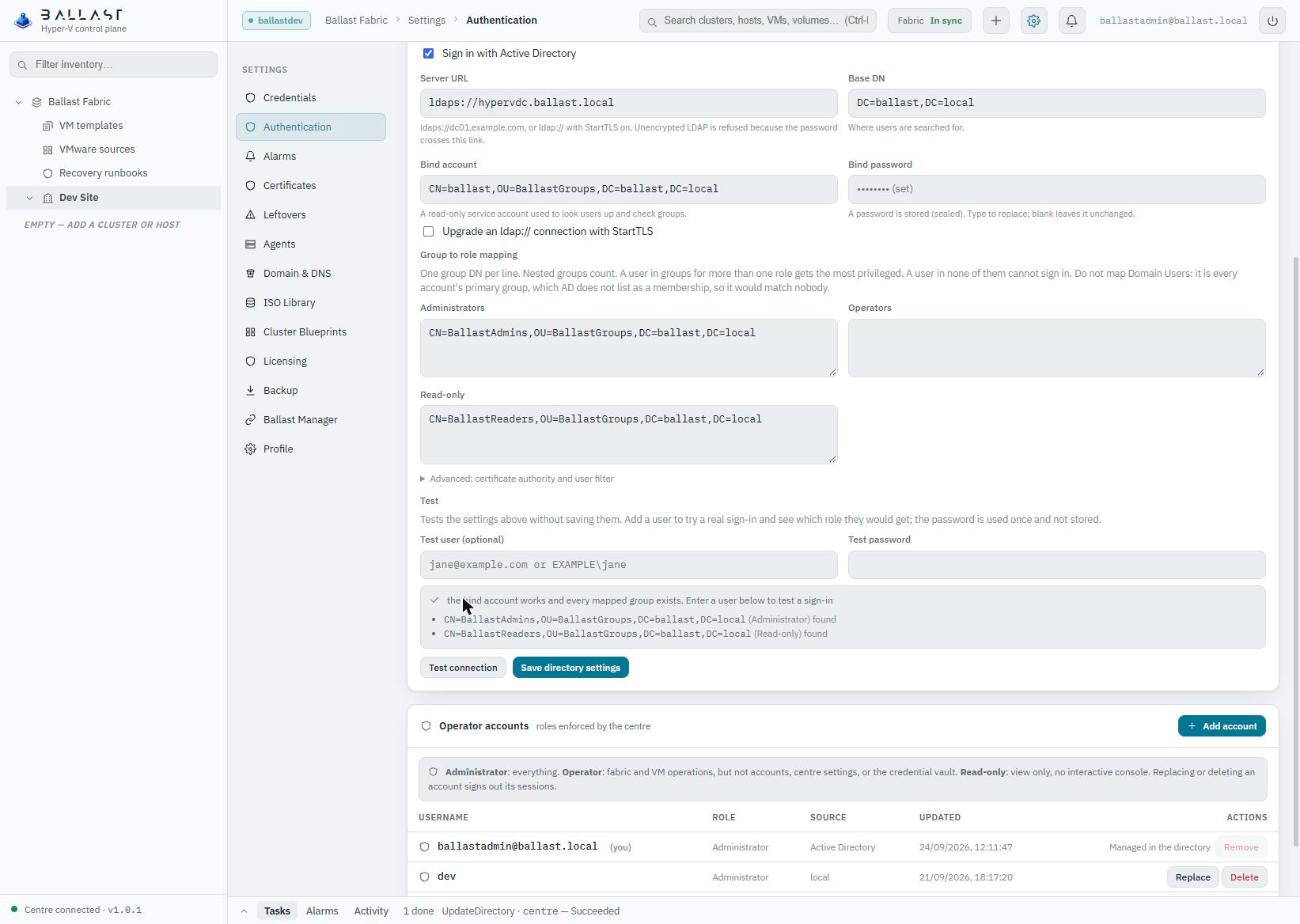This screenshot has width=1300, height=924.
Task: Switch to the Alarms bottom tab
Action: [x=322, y=911]
